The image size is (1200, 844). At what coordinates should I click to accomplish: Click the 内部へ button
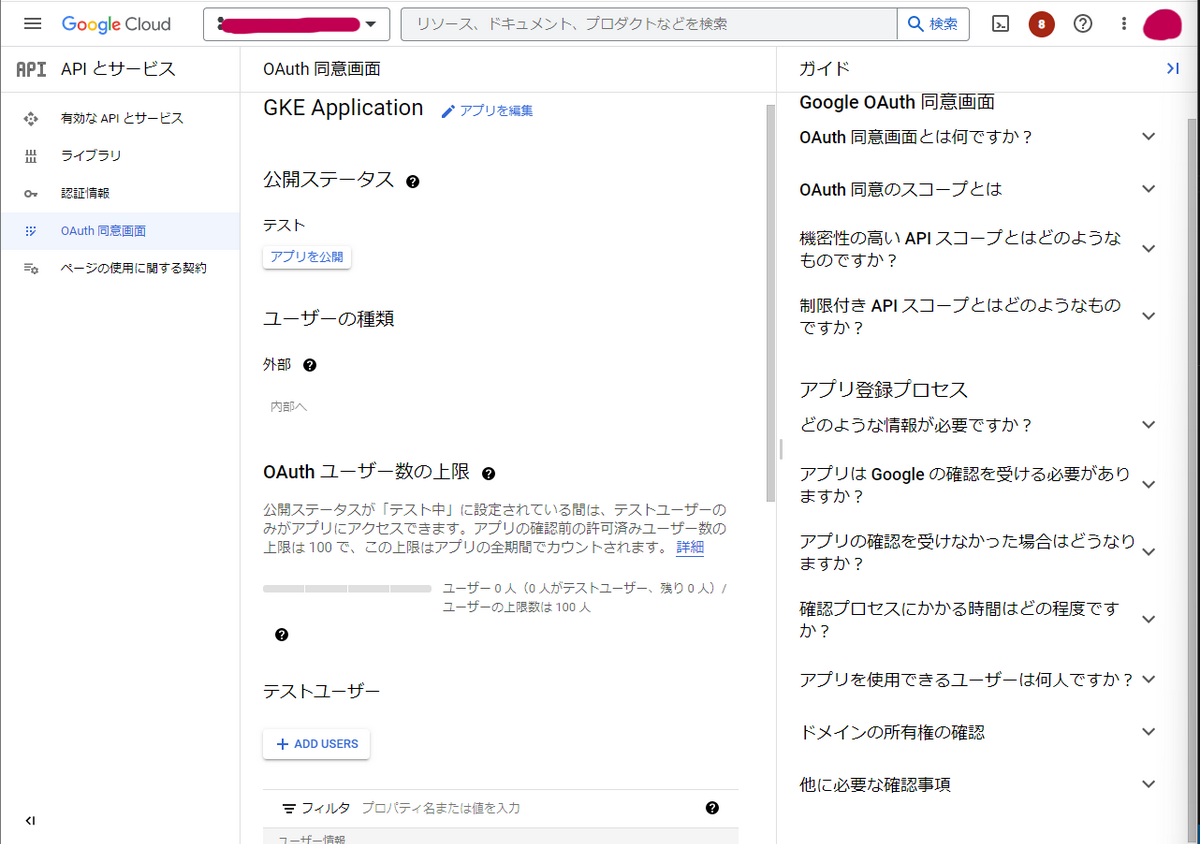coord(289,407)
